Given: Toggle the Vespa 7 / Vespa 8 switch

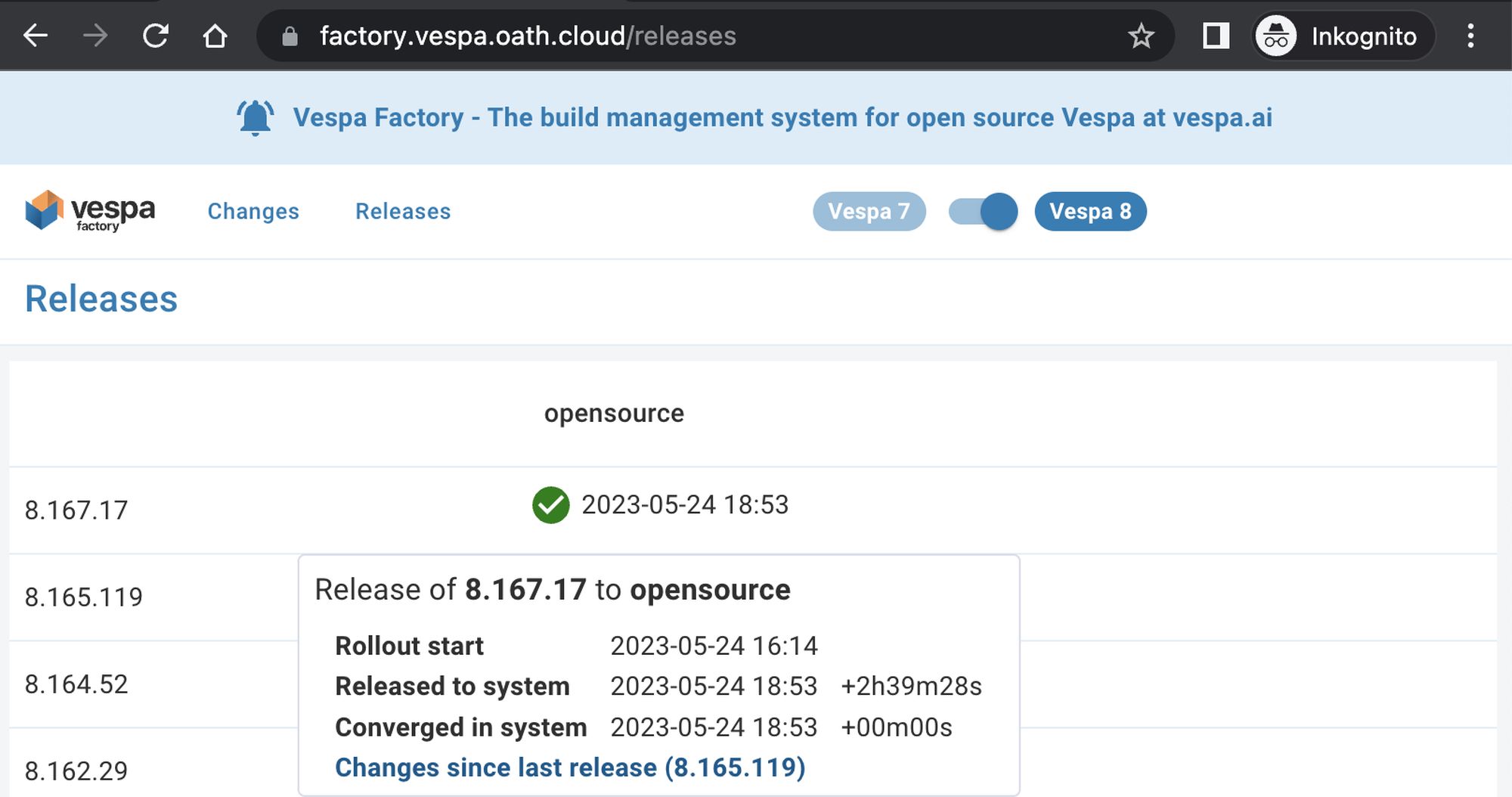Looking at the screenshot, I should click(983, 212).
